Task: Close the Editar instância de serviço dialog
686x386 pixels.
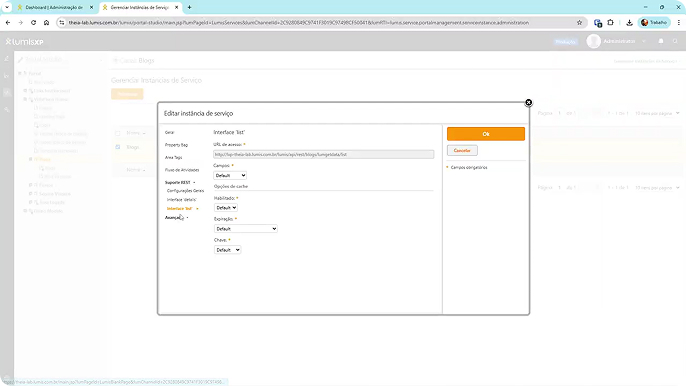Action: (528, 102)
